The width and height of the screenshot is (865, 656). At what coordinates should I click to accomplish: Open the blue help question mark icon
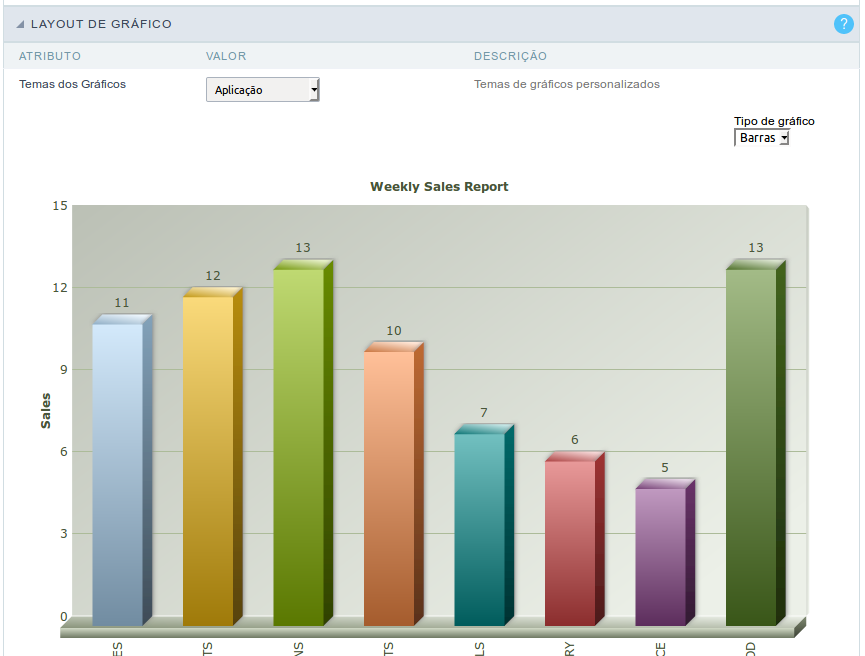click(x=843, y=24)
